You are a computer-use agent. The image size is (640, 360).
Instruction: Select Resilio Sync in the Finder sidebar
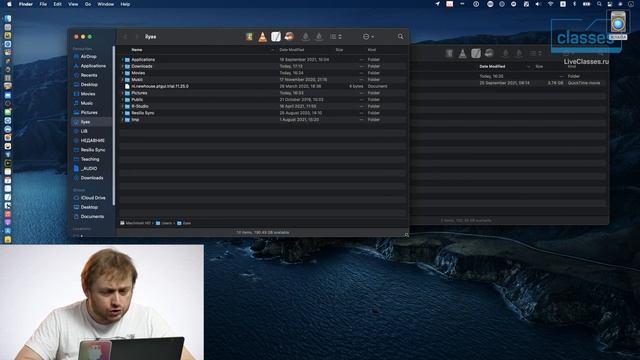[92, 150]
